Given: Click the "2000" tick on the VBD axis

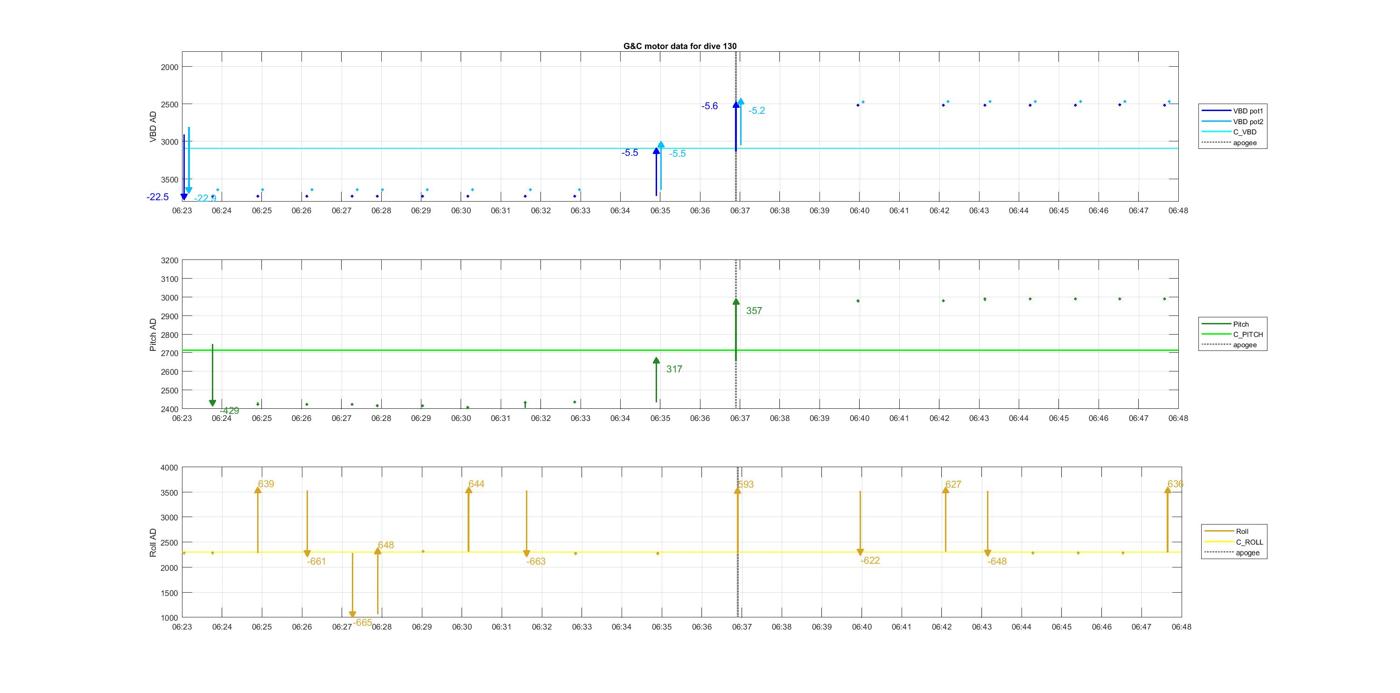Looking at the screenshot, I should pos(169,67).
